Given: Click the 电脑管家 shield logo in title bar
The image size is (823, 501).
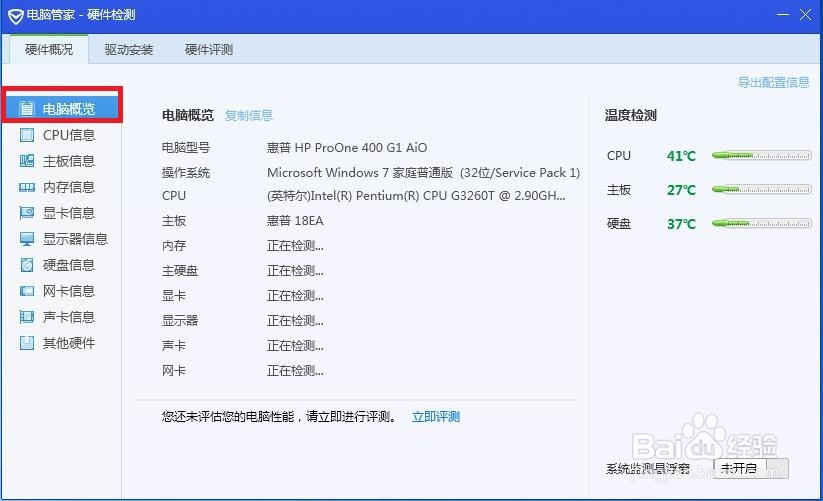Looking at the screenshot, I should [x=16, y=16].
